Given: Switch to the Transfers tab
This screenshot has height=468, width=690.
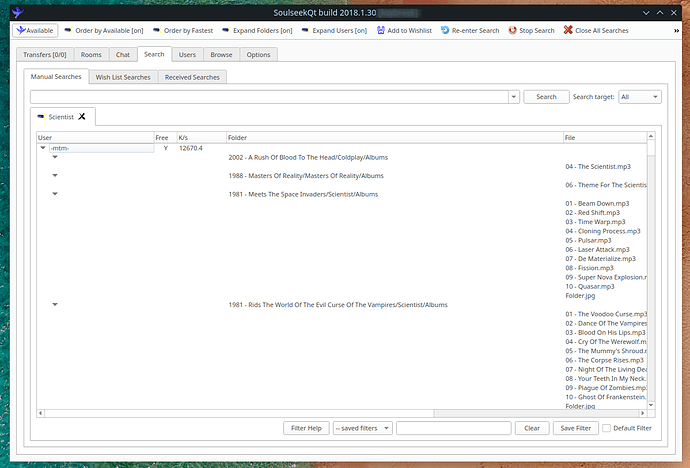Looking at the screenshot, I should point(47,55).
